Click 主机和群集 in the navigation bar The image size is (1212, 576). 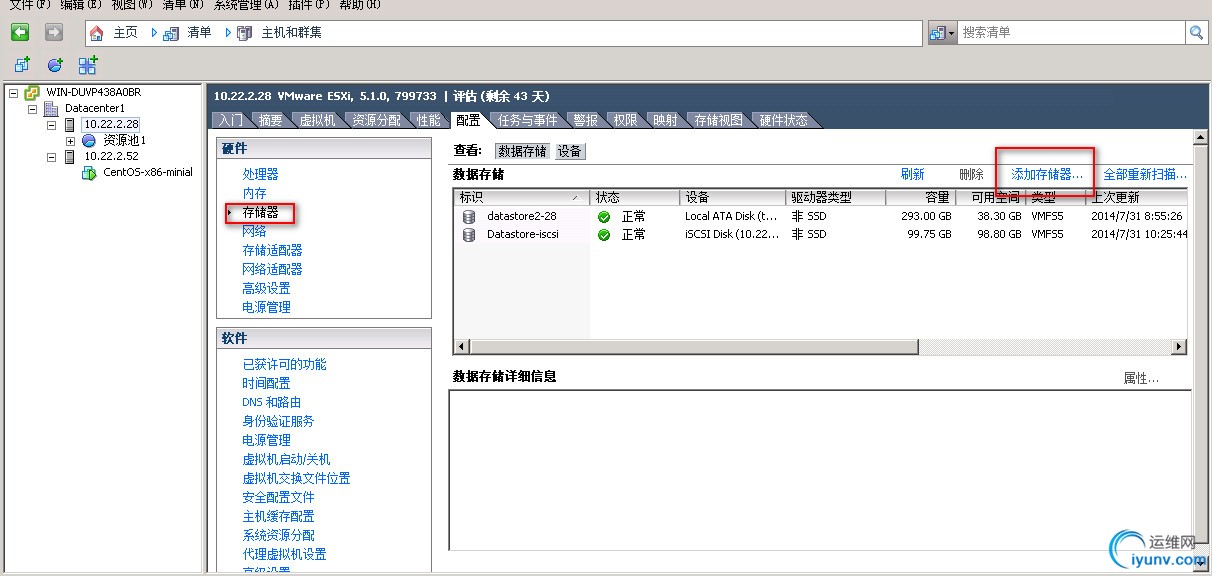coord(292,33)
